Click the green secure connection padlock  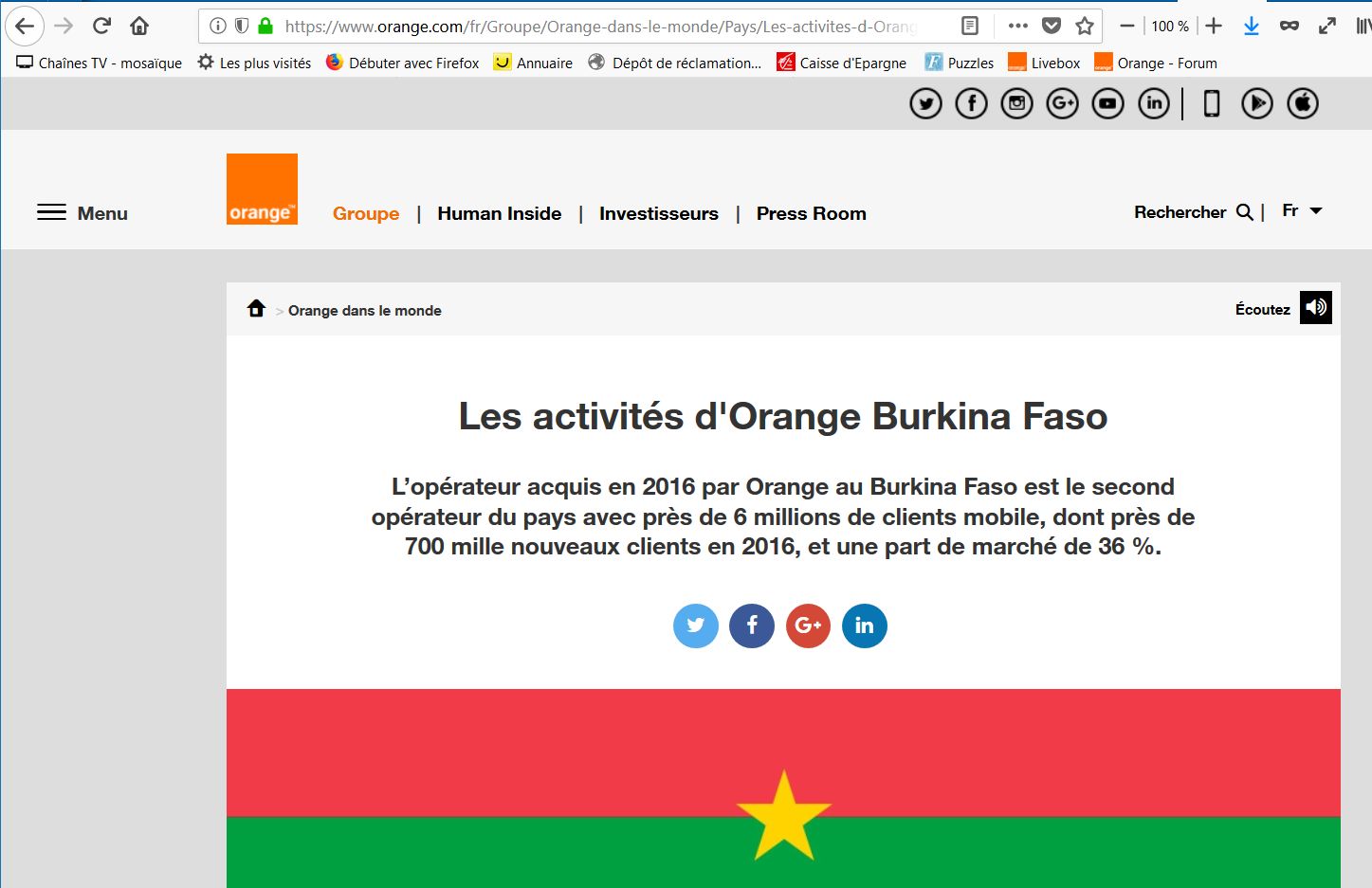pos(265,27)
